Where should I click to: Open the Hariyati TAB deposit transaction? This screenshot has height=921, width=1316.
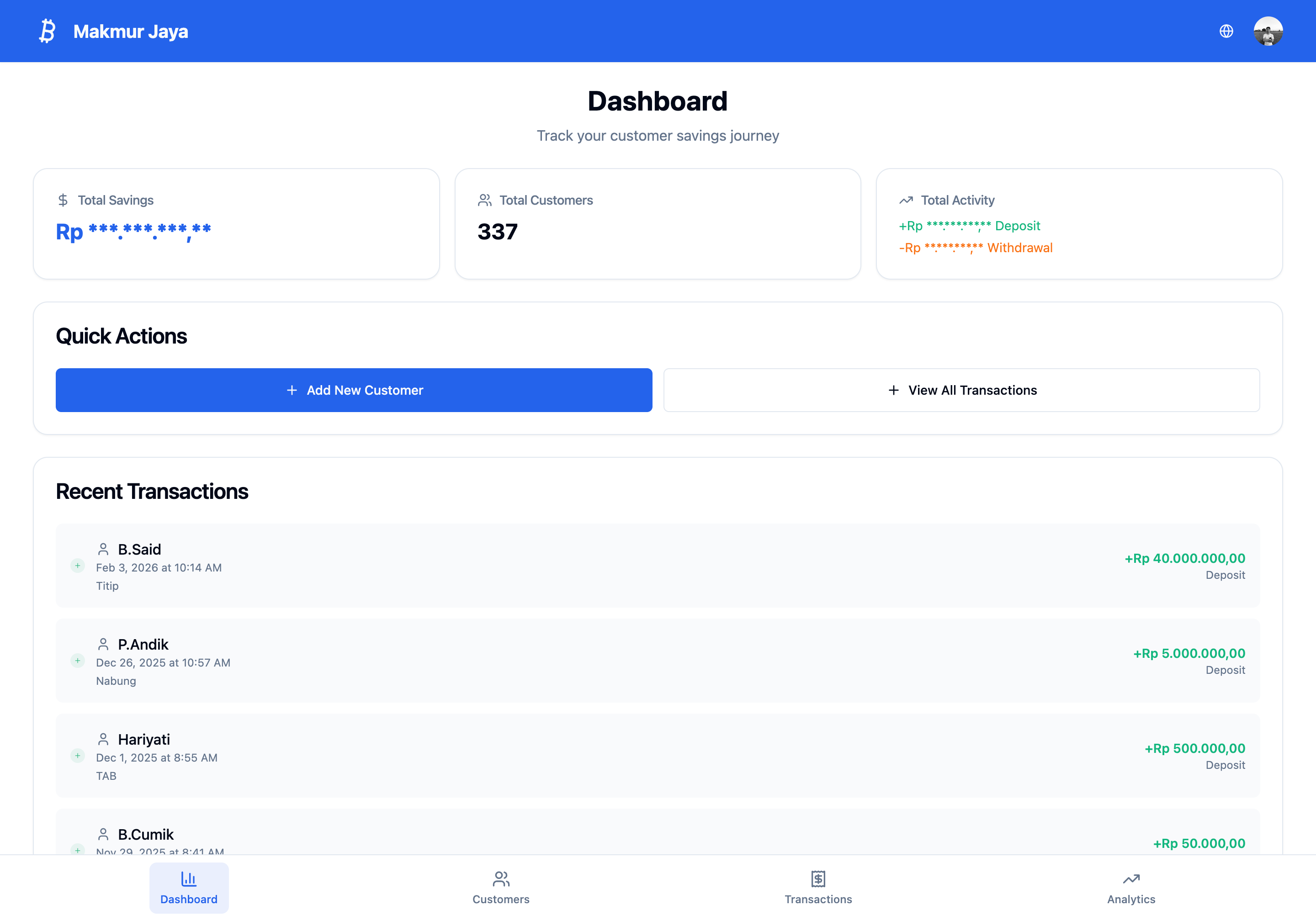(658, 755)
